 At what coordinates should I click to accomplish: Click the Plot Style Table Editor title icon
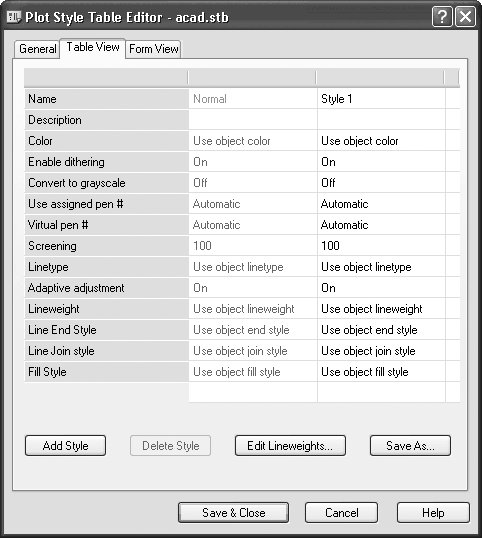(x=14, y=16)
